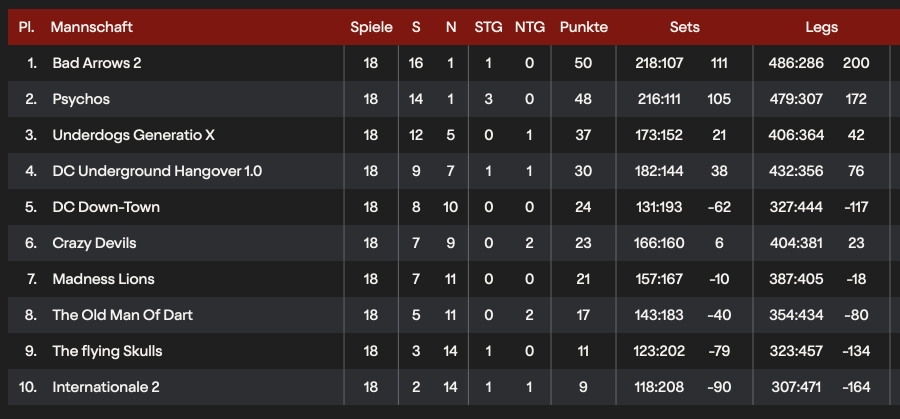Open DC Underground Hangover 1.0 team

[157, 171]
